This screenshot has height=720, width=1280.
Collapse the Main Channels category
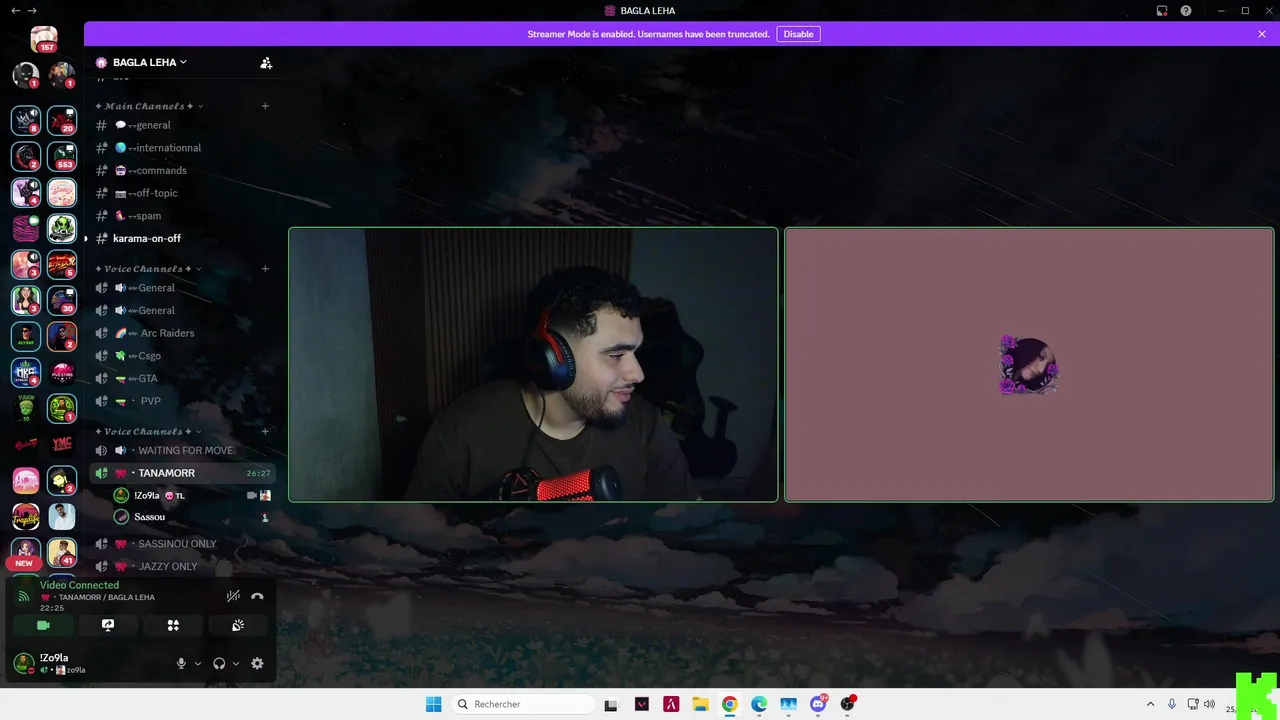point(149,106)
